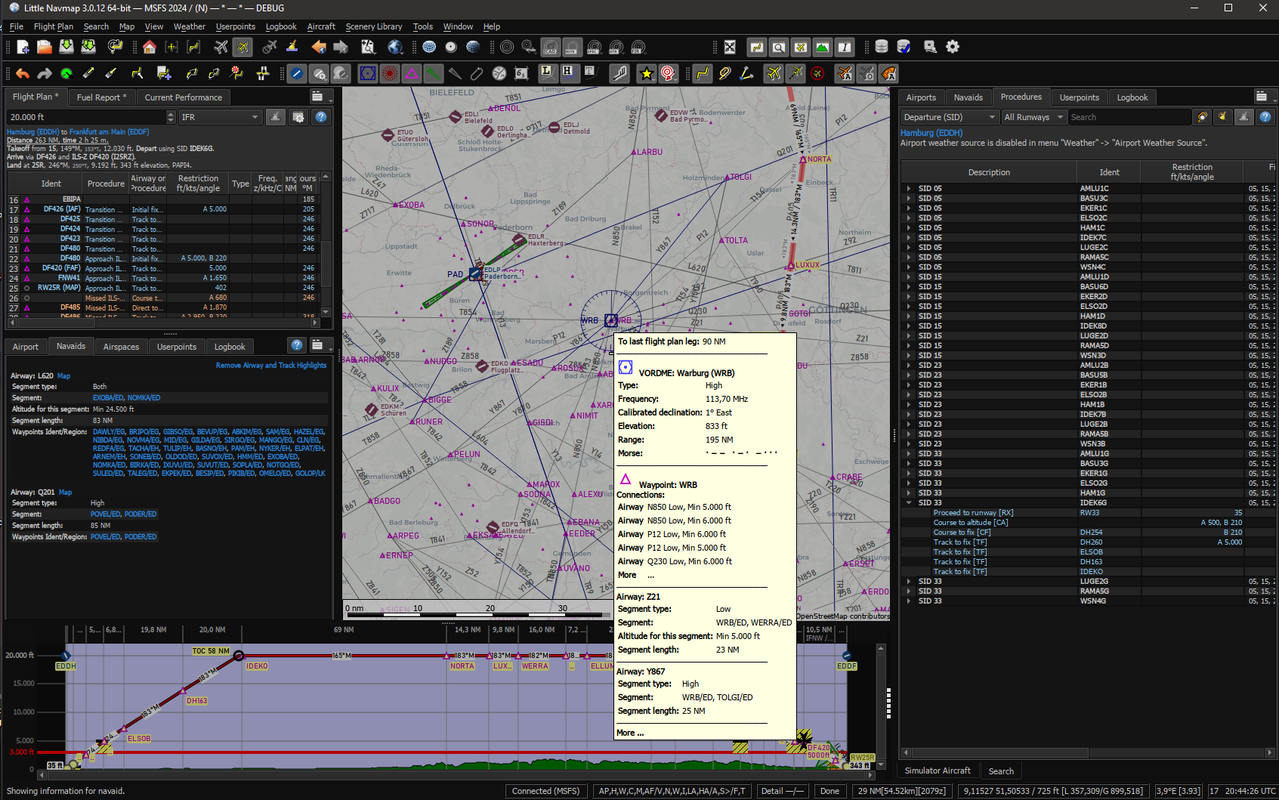The image size is (1279, 800).
Task: Click the Remove Airway and Track Highlights link
Action: [x=271, y=365]
